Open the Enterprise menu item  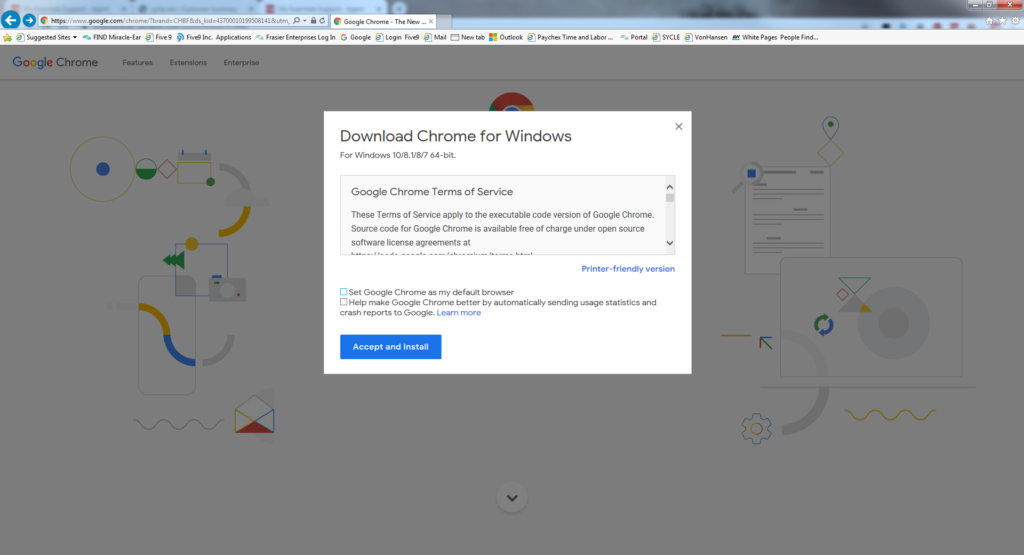241,63
